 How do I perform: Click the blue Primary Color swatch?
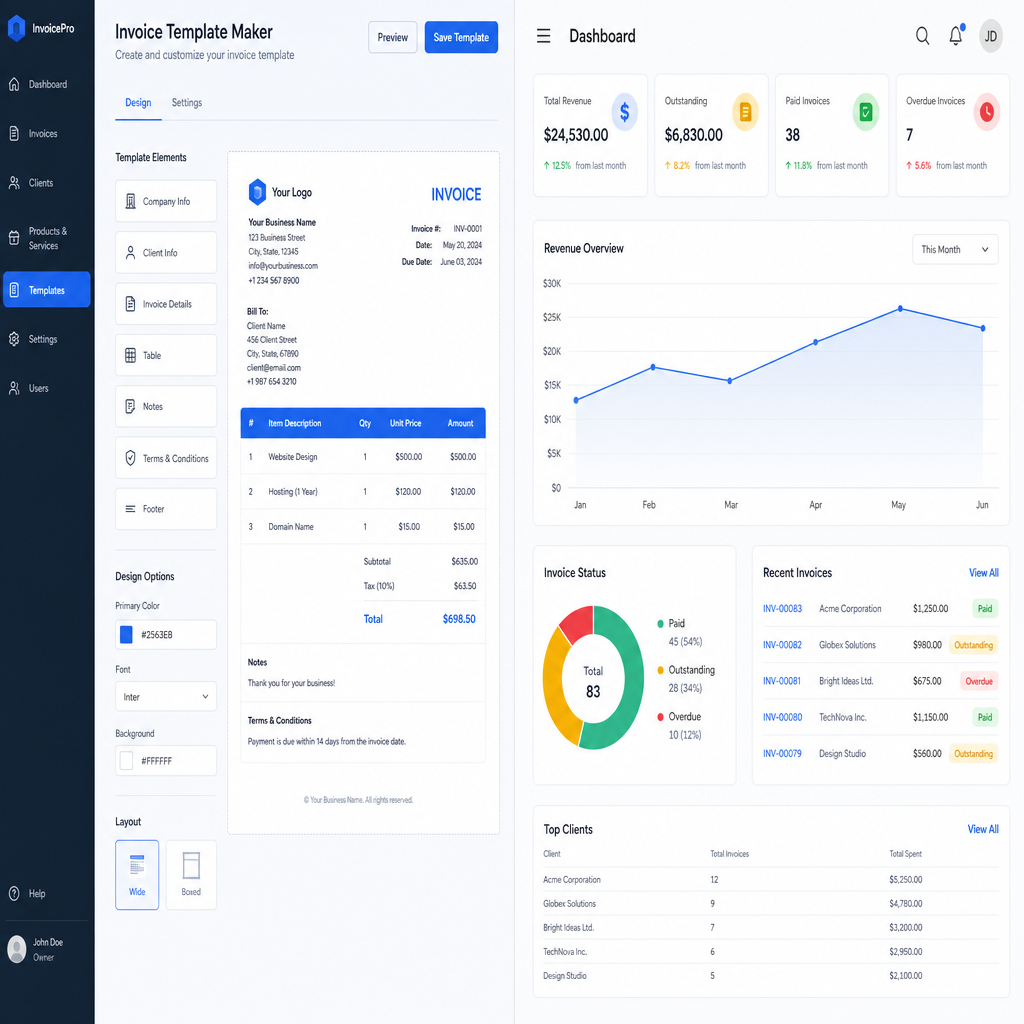127,634
